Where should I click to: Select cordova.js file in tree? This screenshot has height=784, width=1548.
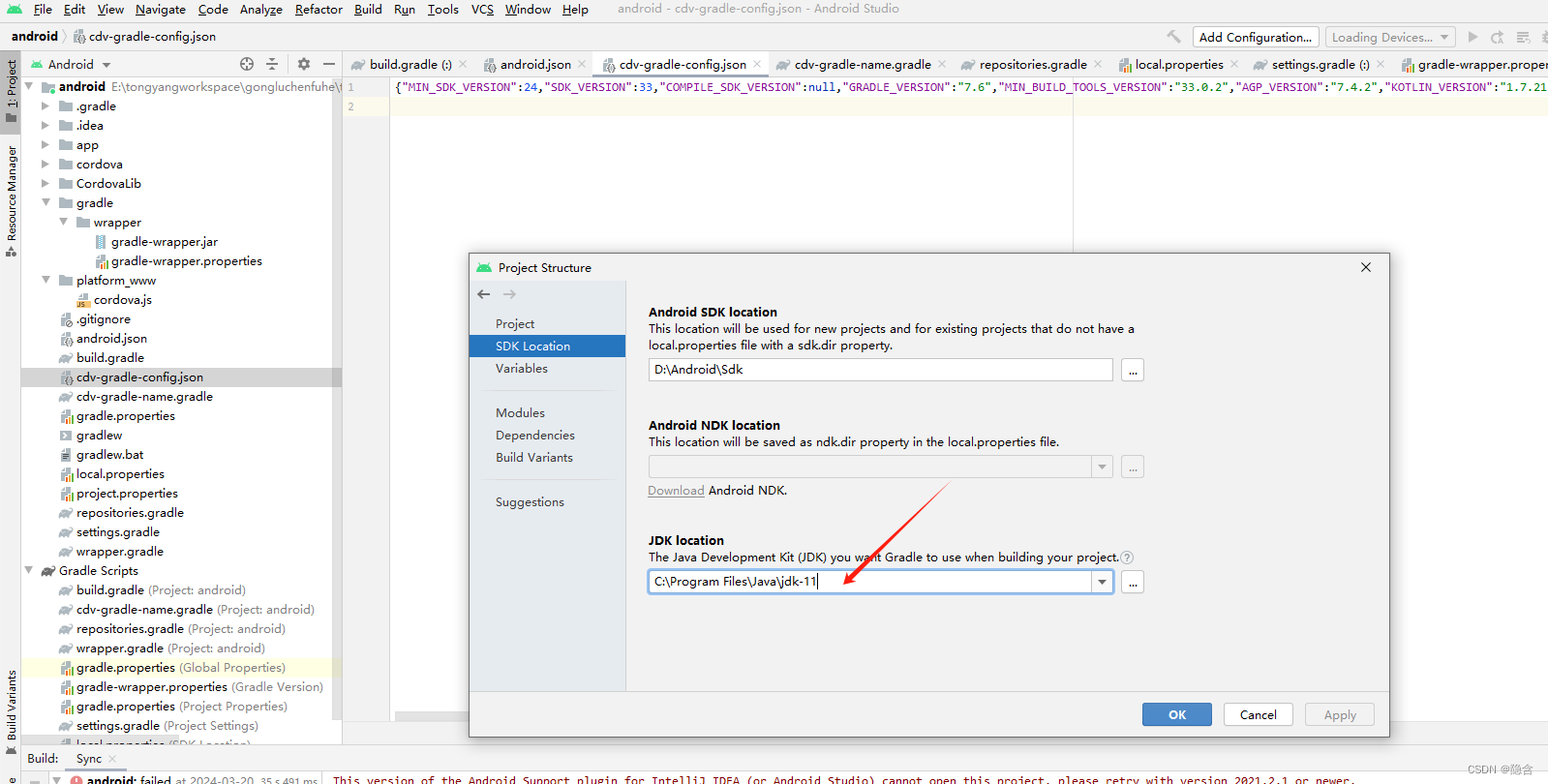click(x=123, y=300)
